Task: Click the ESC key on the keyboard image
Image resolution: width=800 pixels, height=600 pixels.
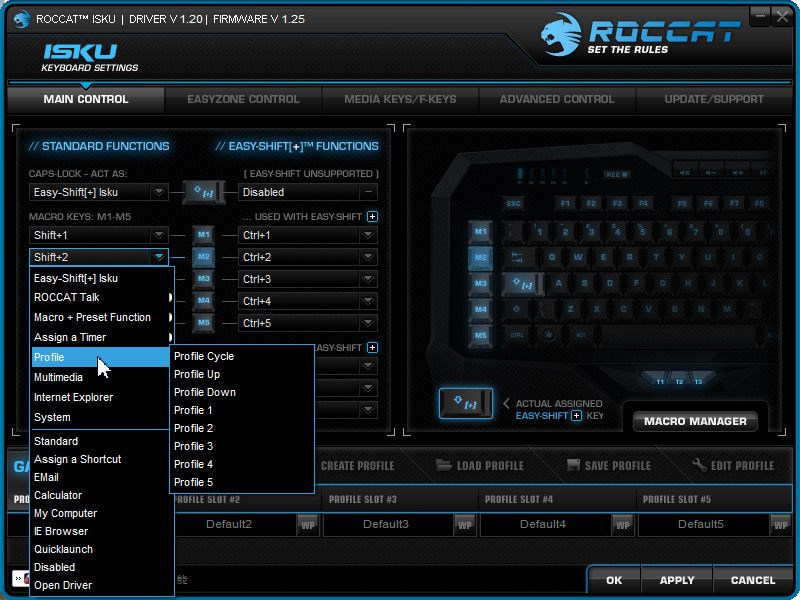Action: [x=513, y=204]
